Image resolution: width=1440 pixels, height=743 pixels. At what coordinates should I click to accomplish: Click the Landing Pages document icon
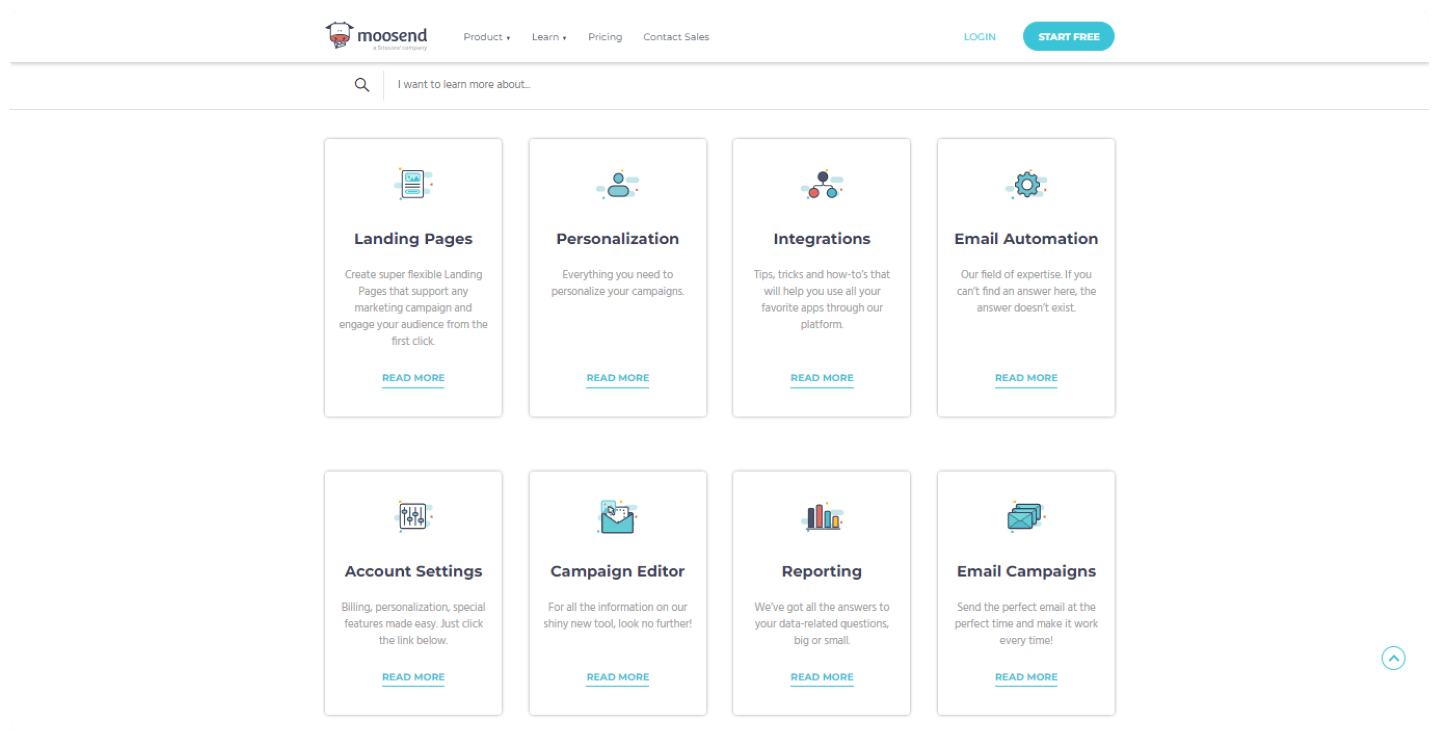[413, 184]
